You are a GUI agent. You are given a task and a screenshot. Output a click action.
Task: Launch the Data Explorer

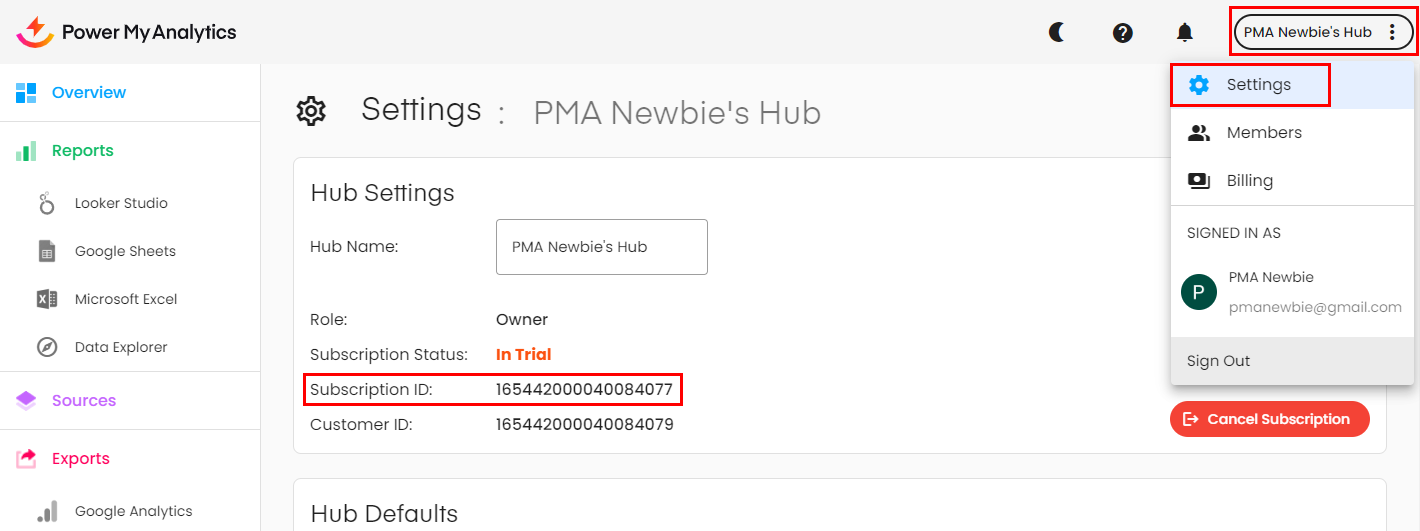click(x=120, y=347)
